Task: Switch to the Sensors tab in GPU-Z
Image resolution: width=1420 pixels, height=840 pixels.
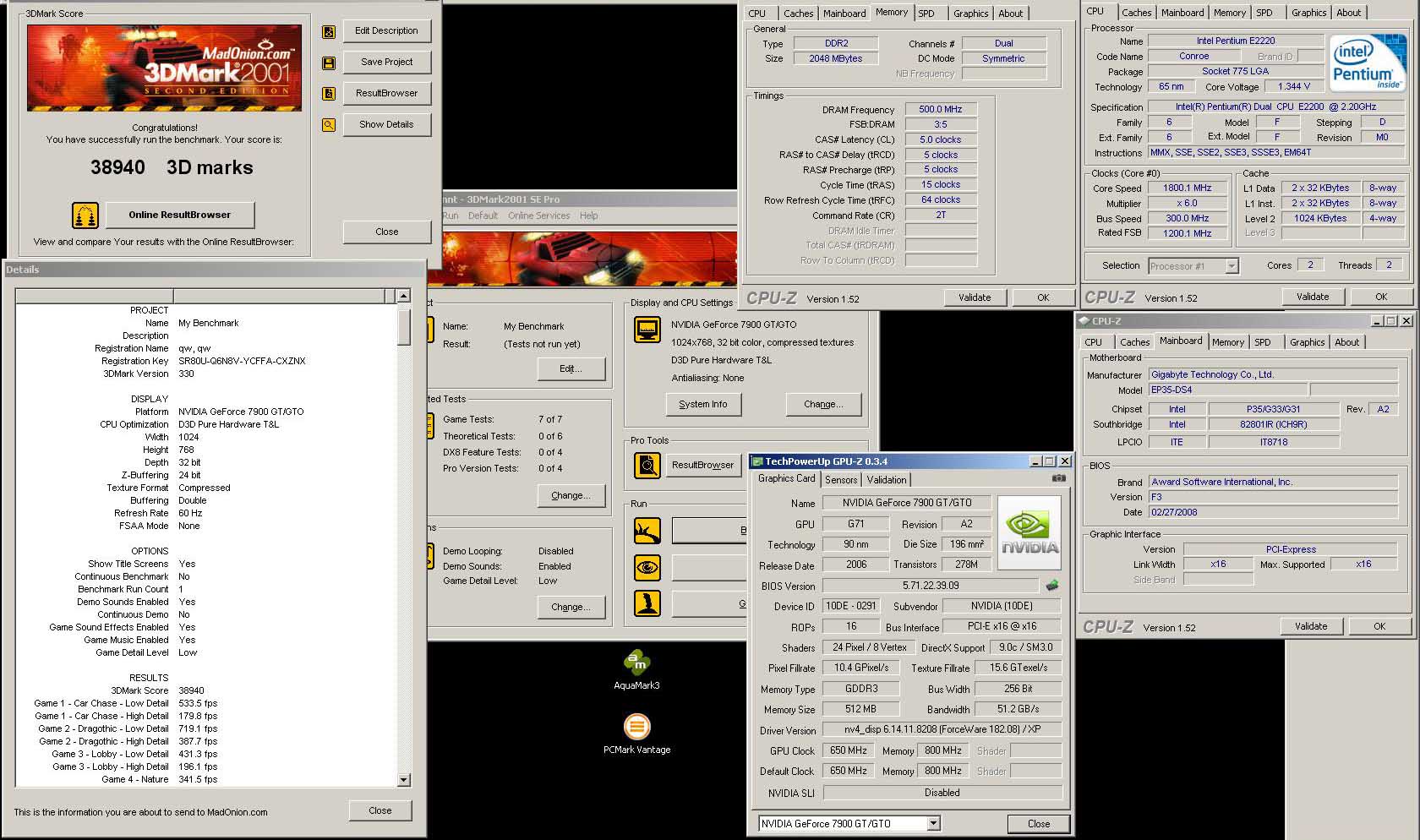Action: click(x=841, y=480)
